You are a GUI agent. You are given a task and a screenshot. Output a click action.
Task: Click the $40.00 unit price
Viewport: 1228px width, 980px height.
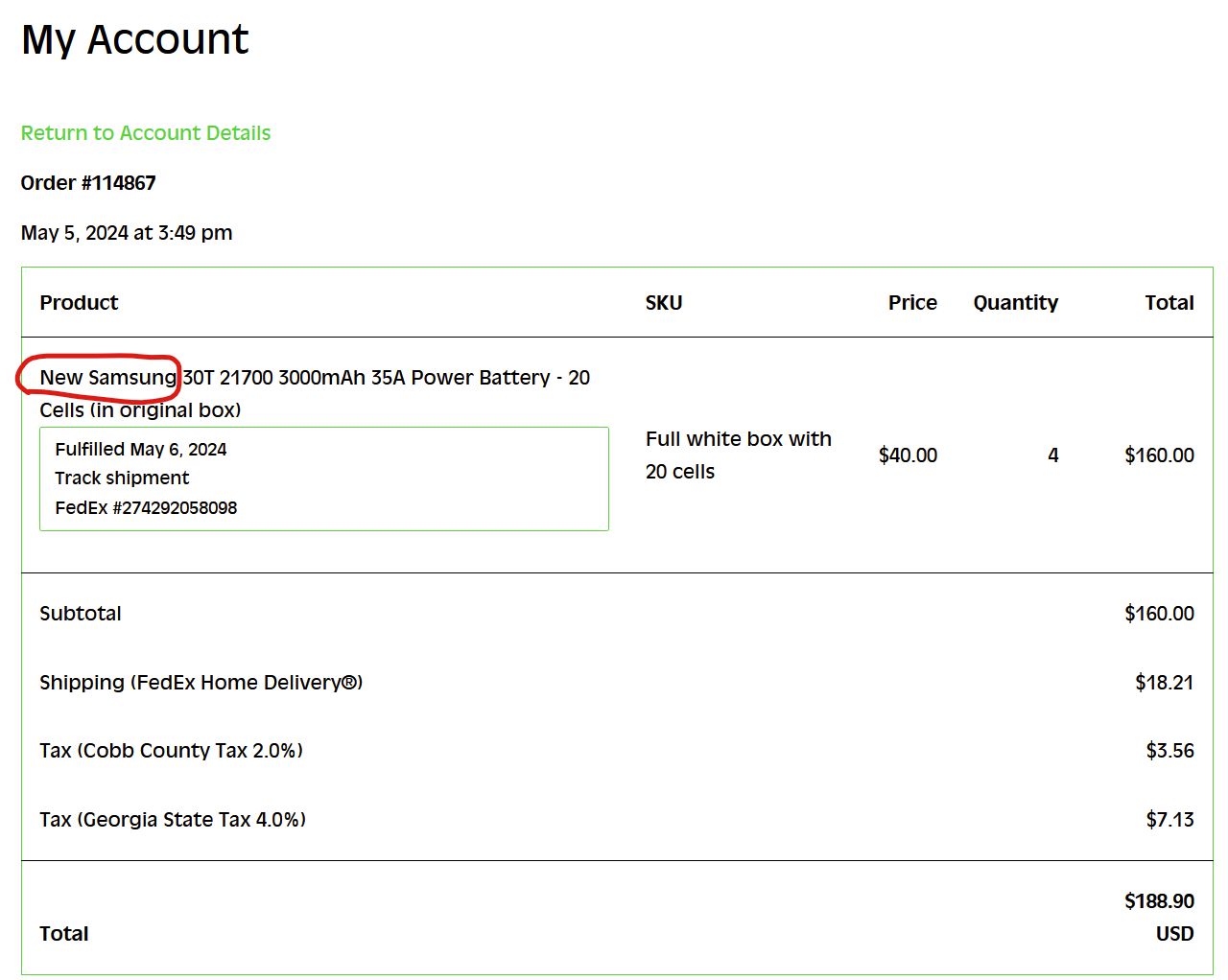tap(908, 455)
